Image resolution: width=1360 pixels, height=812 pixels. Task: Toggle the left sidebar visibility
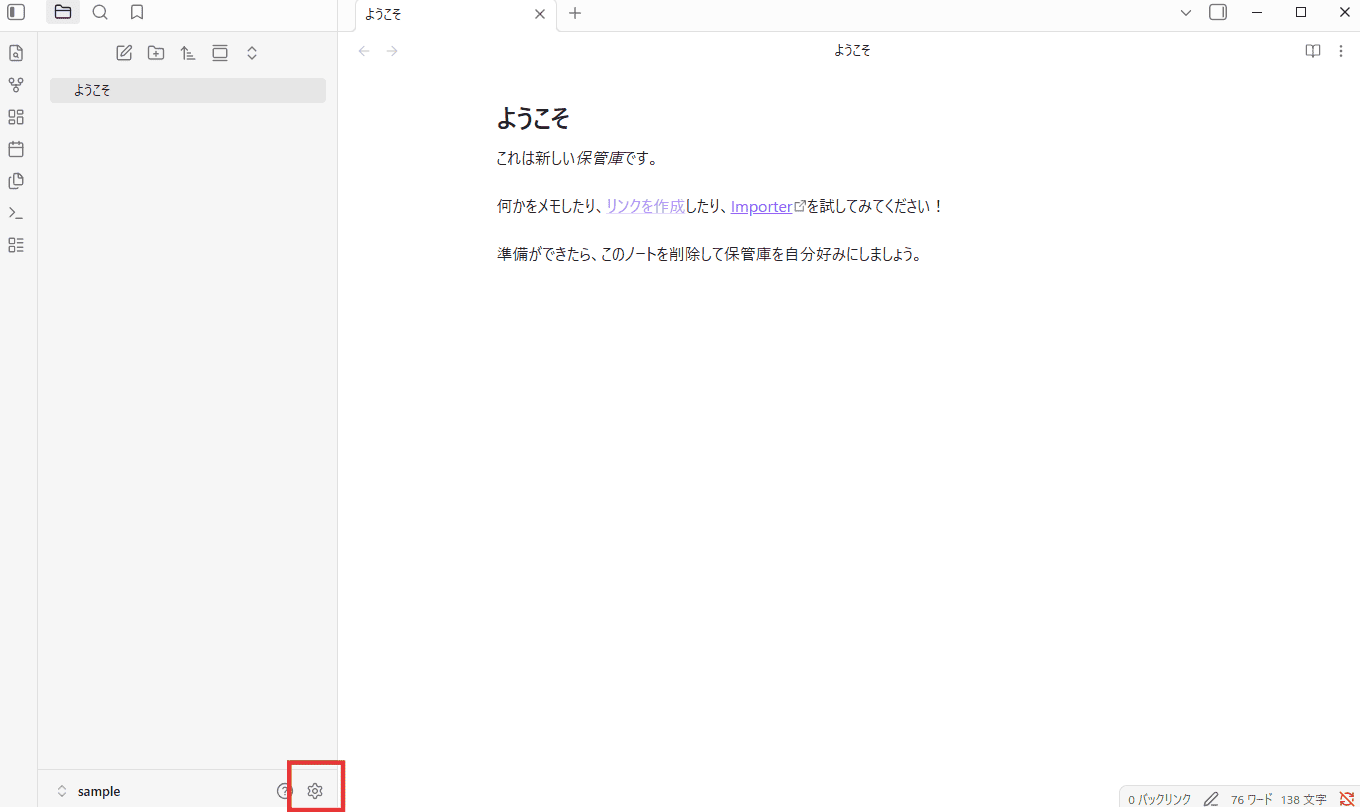tap(16, 12)
